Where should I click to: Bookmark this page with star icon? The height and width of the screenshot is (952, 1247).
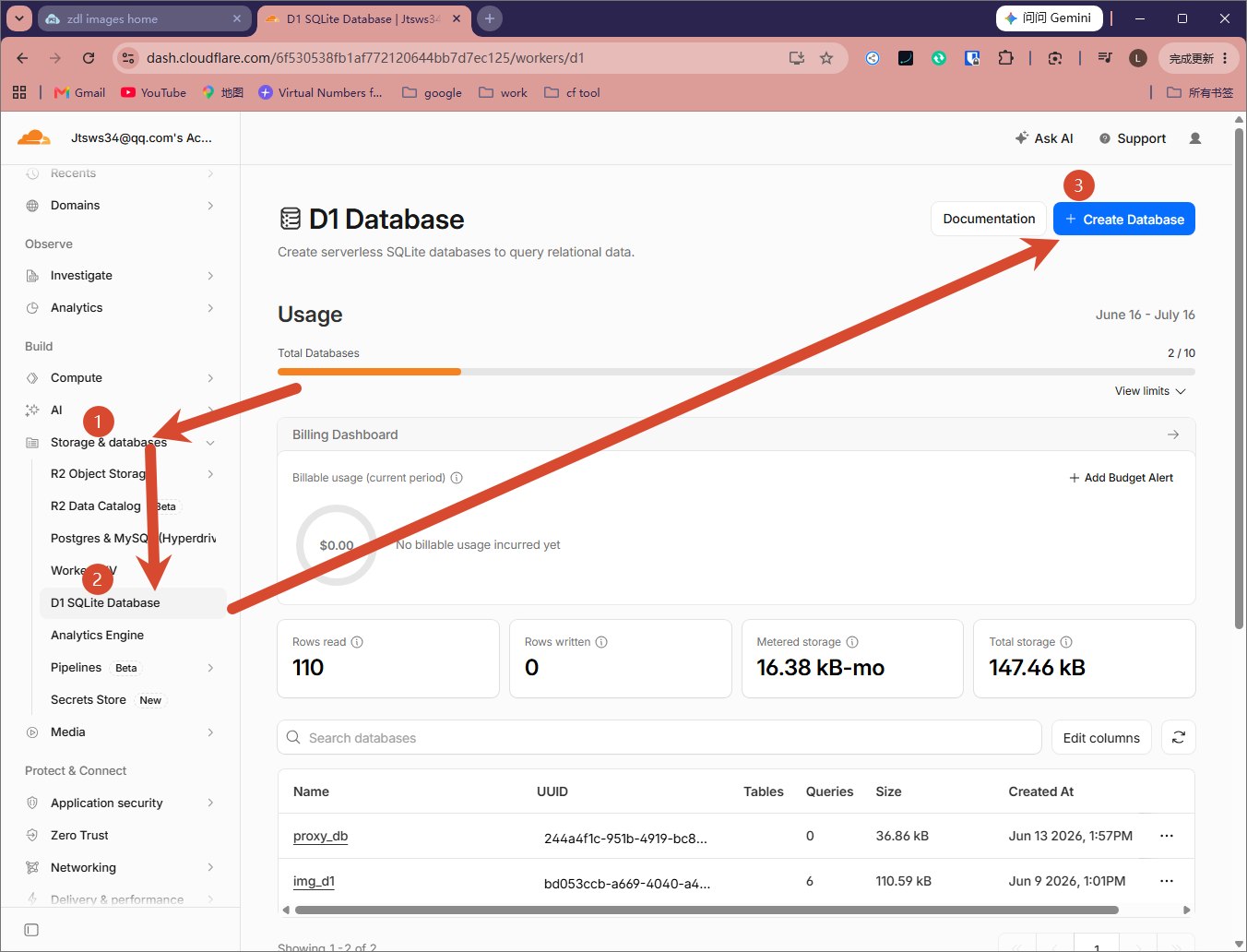826,58
